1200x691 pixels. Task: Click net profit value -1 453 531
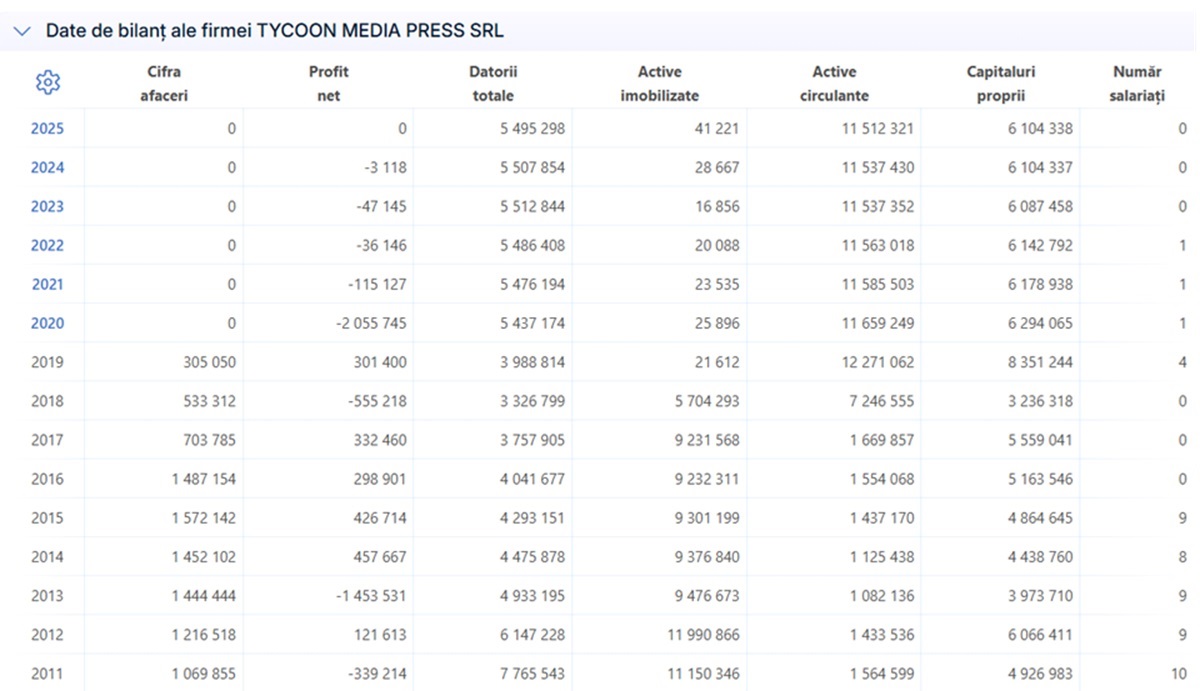pyautogui.click(x=370, y=596)
